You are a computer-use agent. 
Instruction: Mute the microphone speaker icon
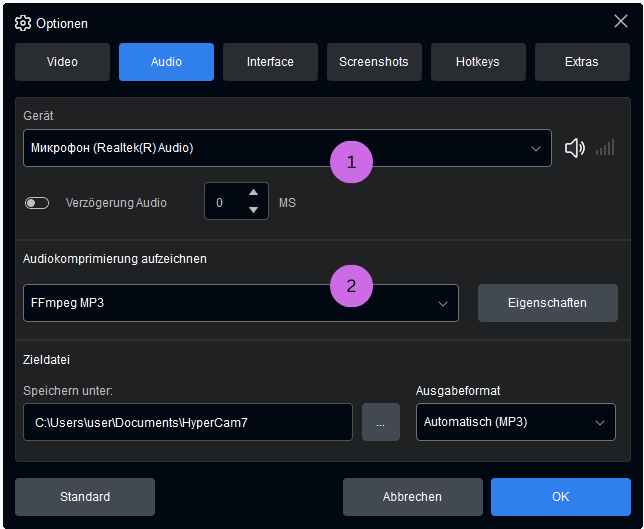(574, 148)
